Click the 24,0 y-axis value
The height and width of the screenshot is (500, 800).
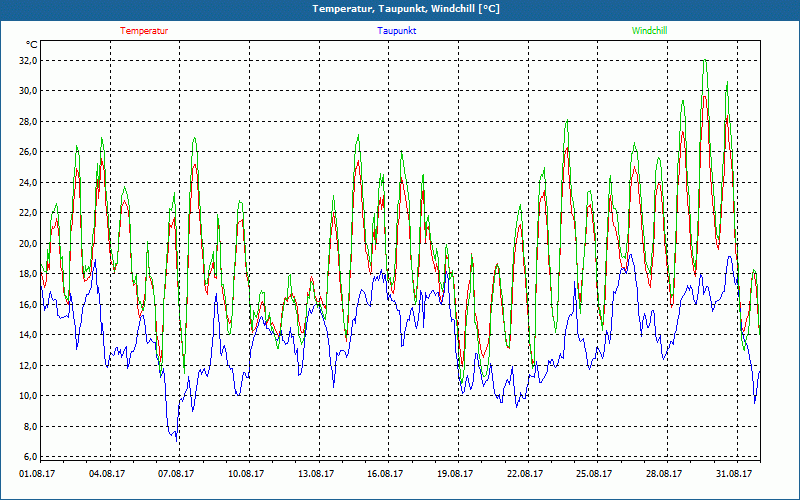click(x=29, y=183)
